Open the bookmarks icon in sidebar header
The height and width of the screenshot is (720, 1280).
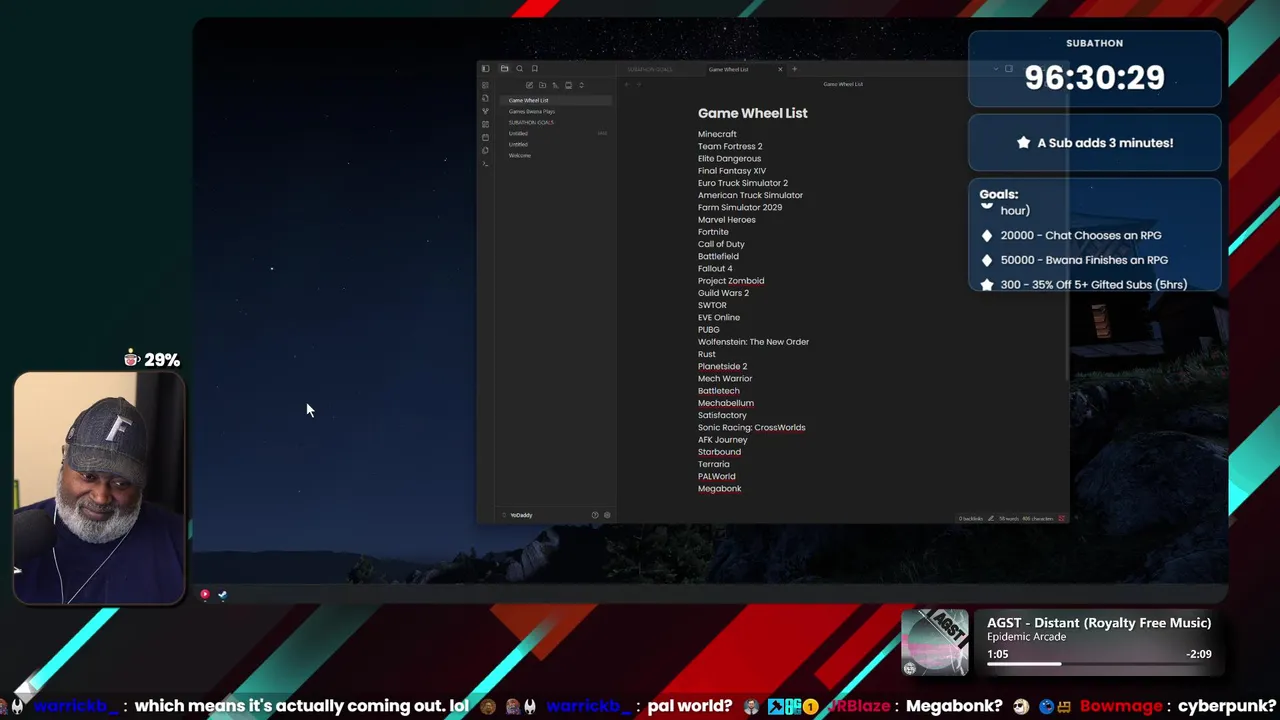coord(534,68)
